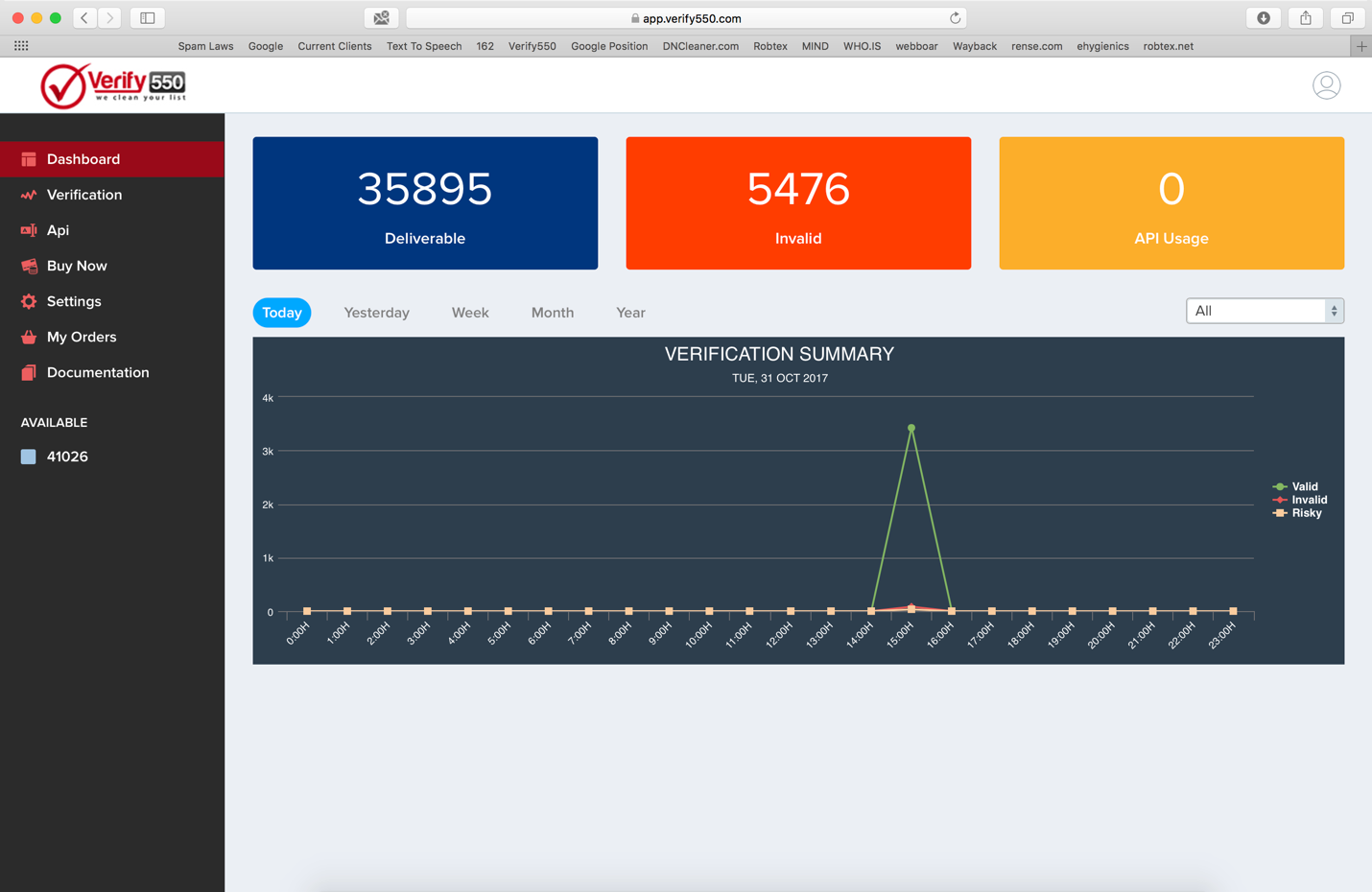The image size is (1372, 892).
Task: Open Settings via the gear icon
Action: (29, 301)
